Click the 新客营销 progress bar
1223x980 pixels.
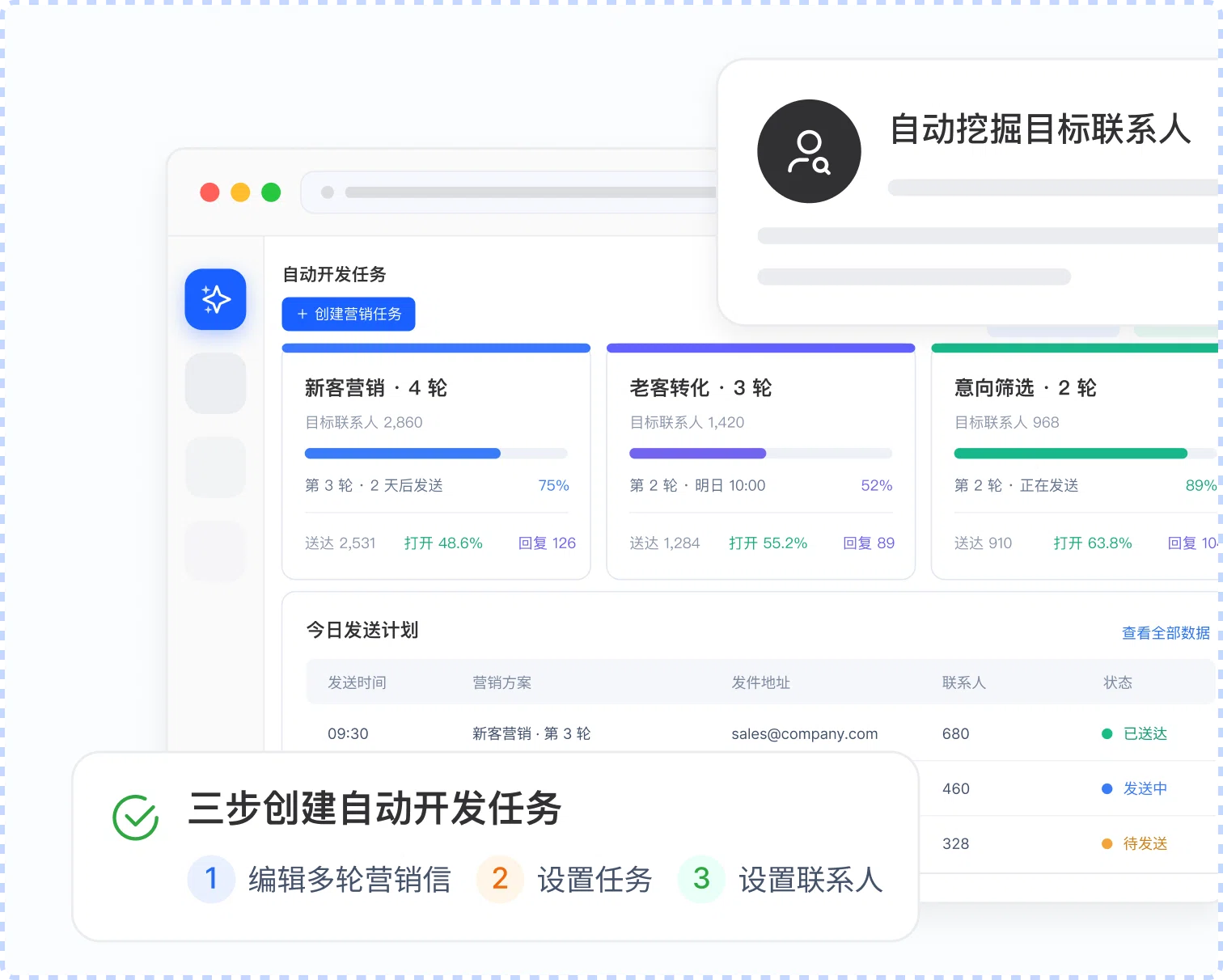[436, 454]
